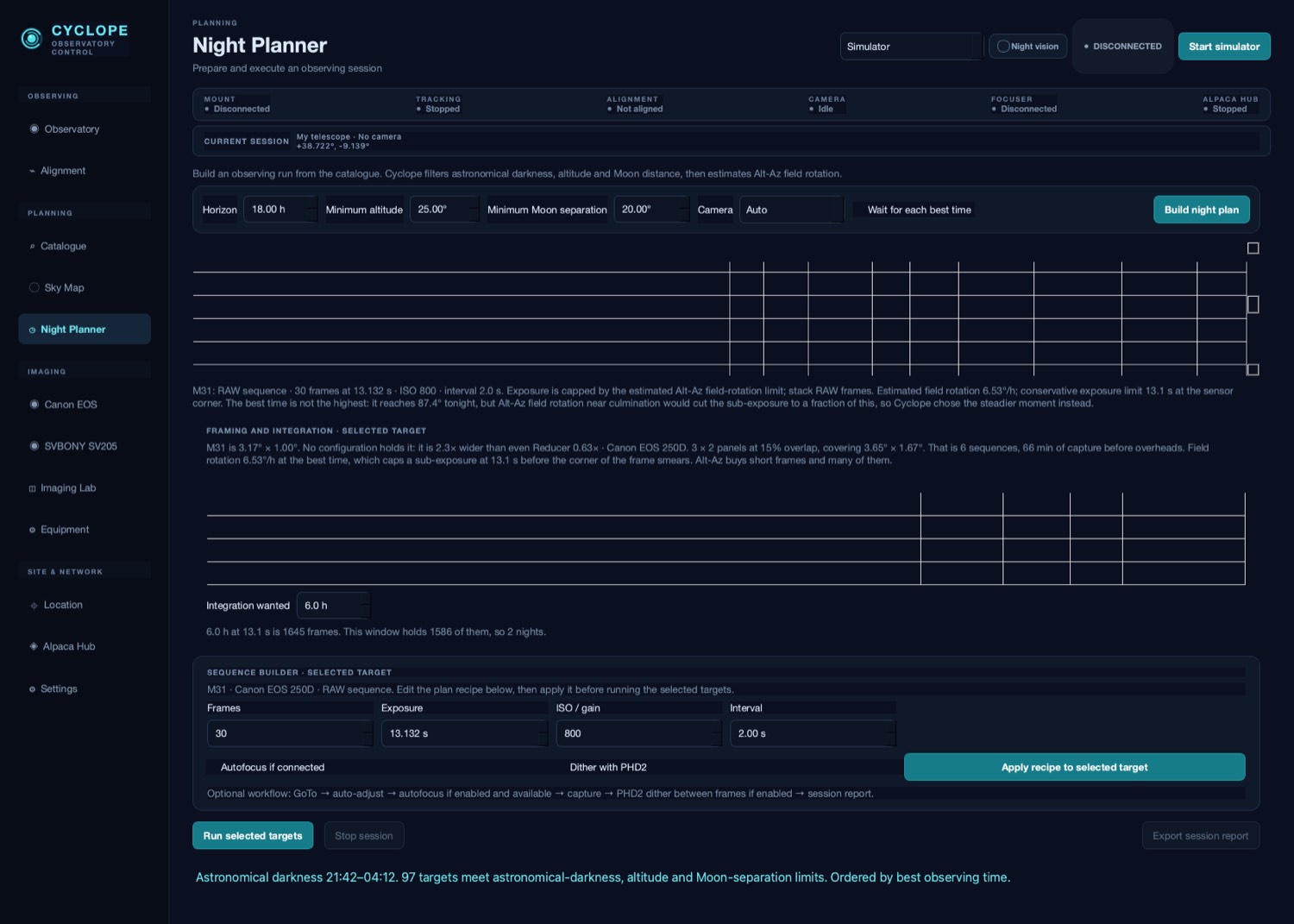Open the Observatory page
Viewport: 1294px width, 924px height.
point(85,129)
